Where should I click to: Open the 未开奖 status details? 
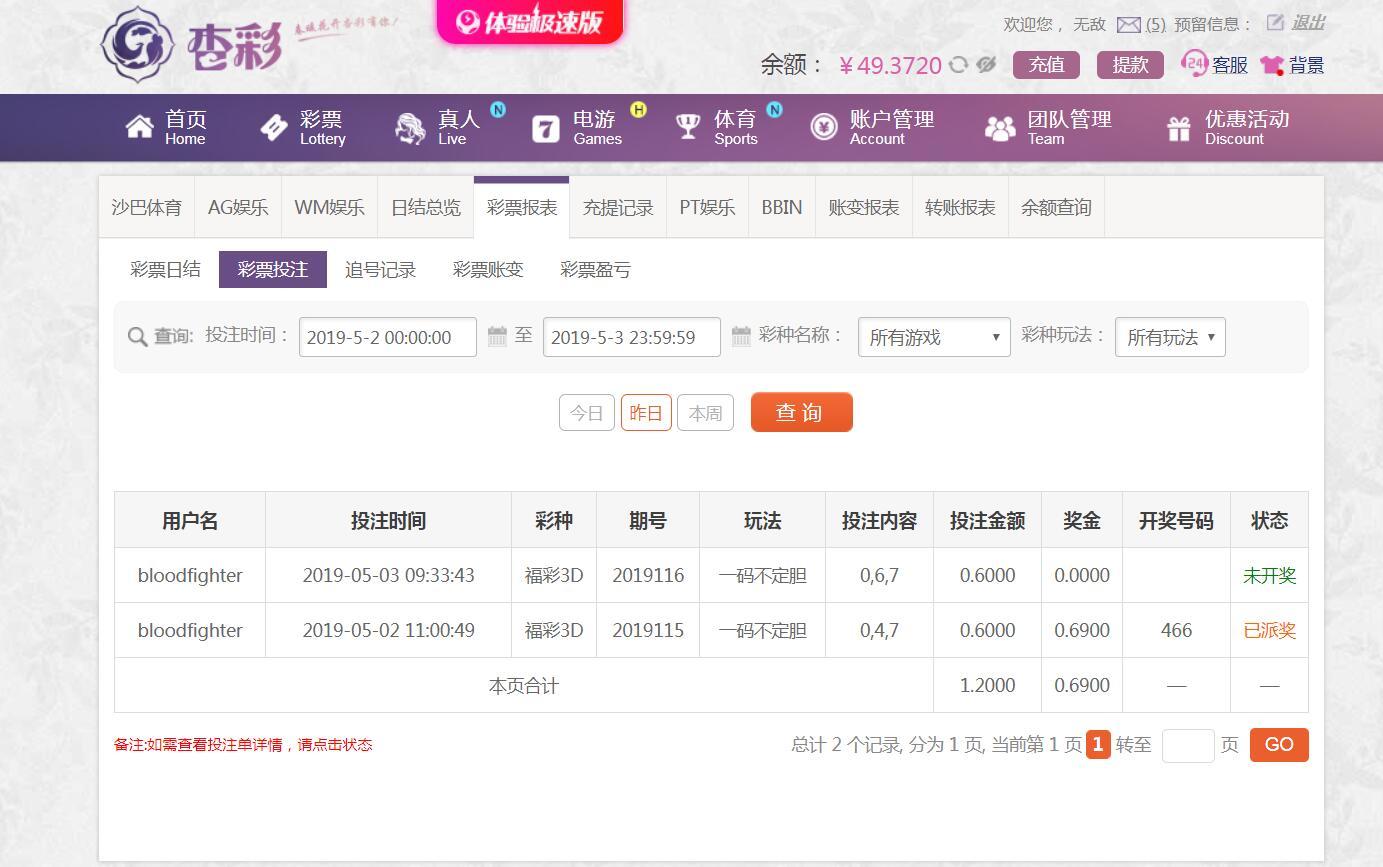(1270, 576)
